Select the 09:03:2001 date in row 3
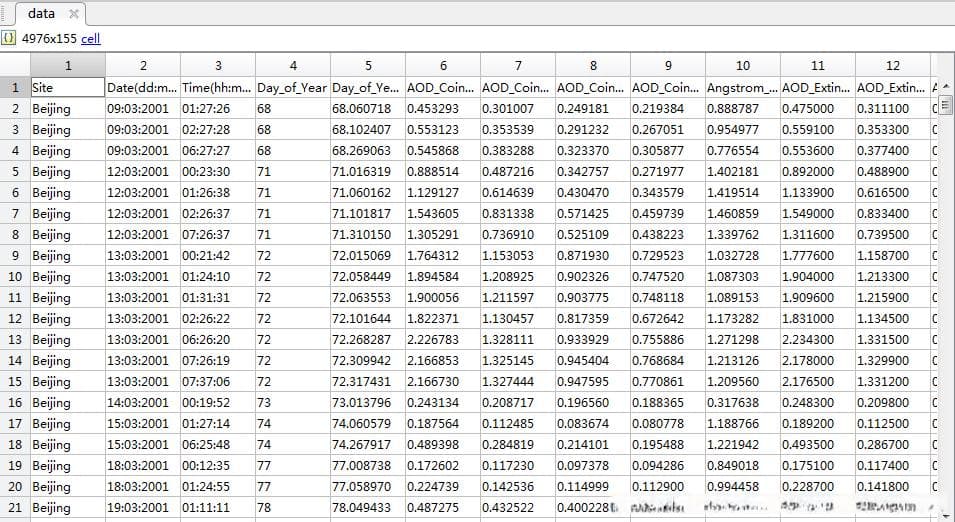The image size is (955, 522). (x=143, y=130)
